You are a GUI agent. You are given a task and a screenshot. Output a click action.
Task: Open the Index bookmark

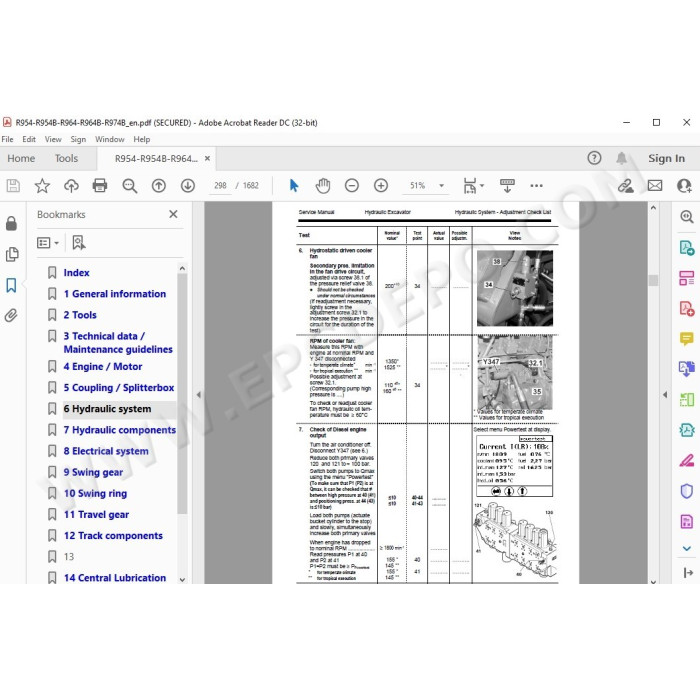76,272
